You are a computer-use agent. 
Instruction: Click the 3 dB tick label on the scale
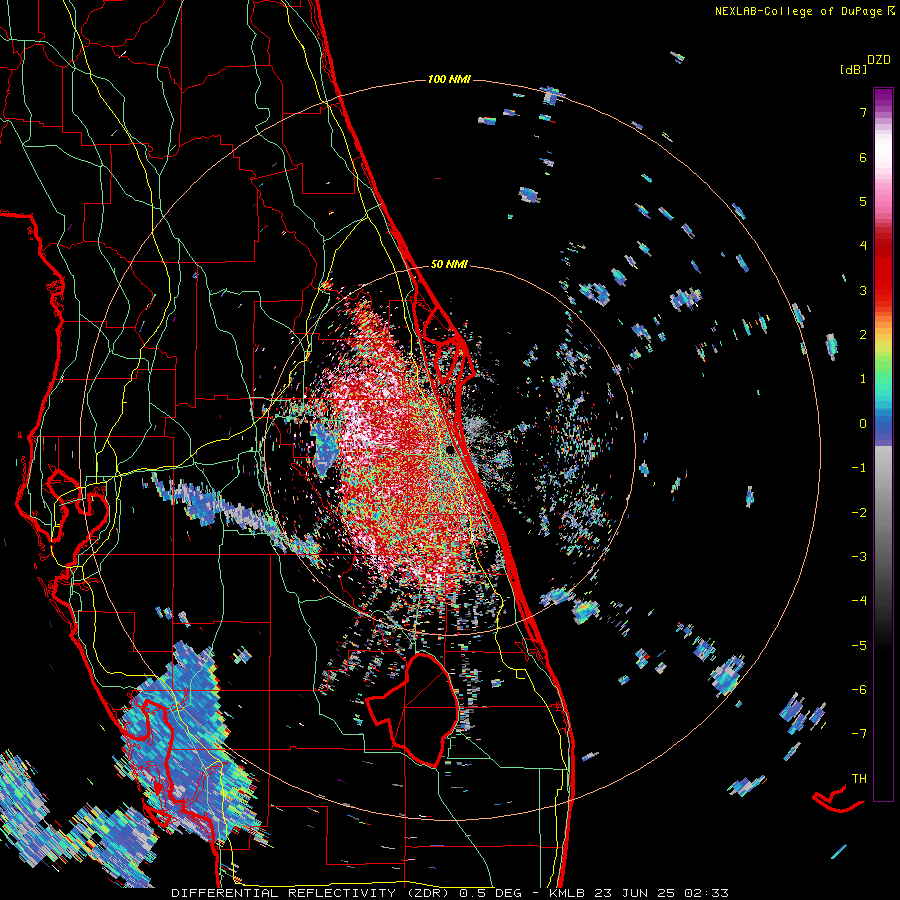click(863, 290)
